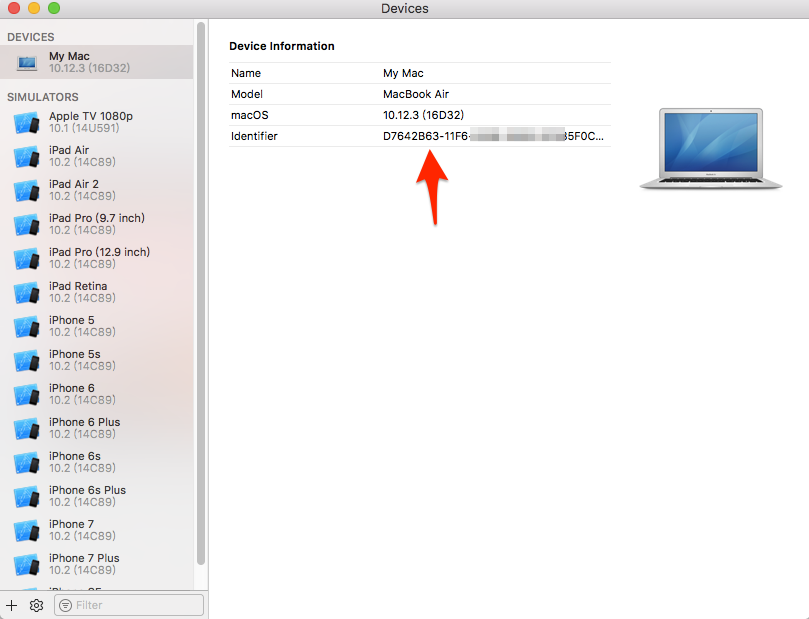
Task: Close the Devices window with red button
Action: (14, 8)
